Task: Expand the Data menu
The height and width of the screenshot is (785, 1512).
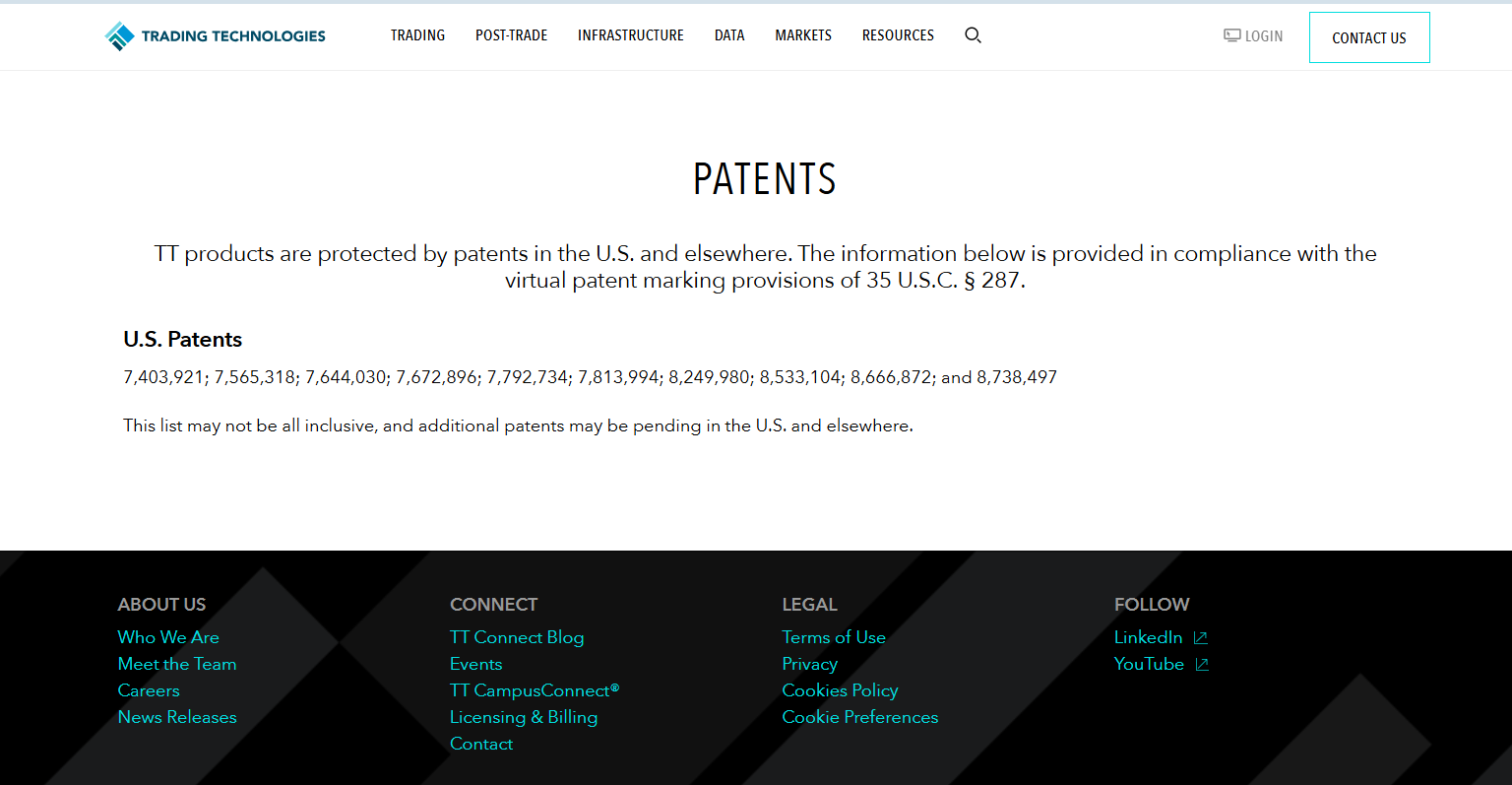Action: point(729,35)
